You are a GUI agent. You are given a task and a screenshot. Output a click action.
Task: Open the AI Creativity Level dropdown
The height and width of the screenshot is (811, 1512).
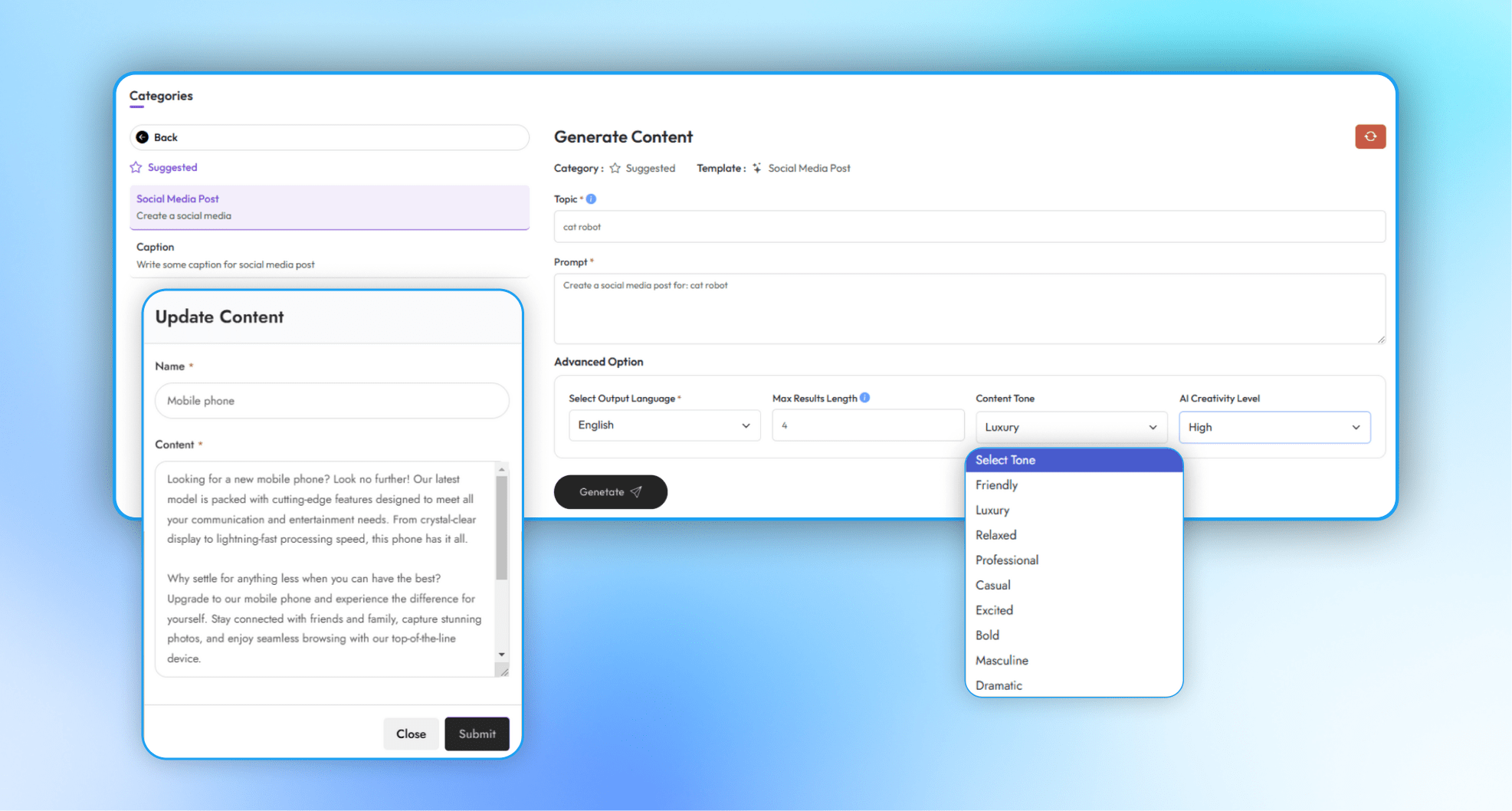[1274, 427]
